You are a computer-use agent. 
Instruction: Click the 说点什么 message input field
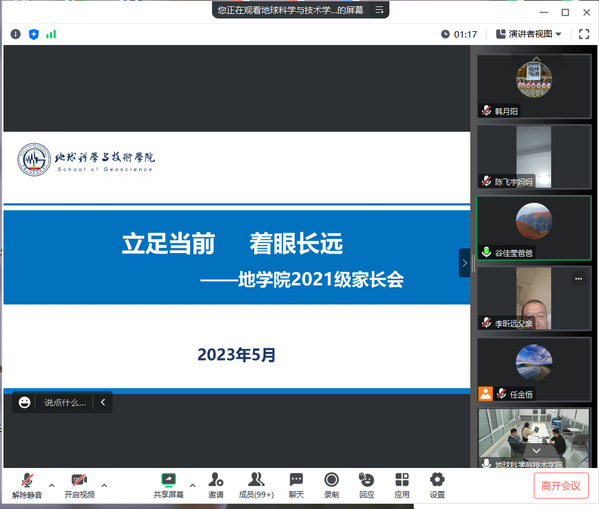pyautogui.click(x=65, y=402)
